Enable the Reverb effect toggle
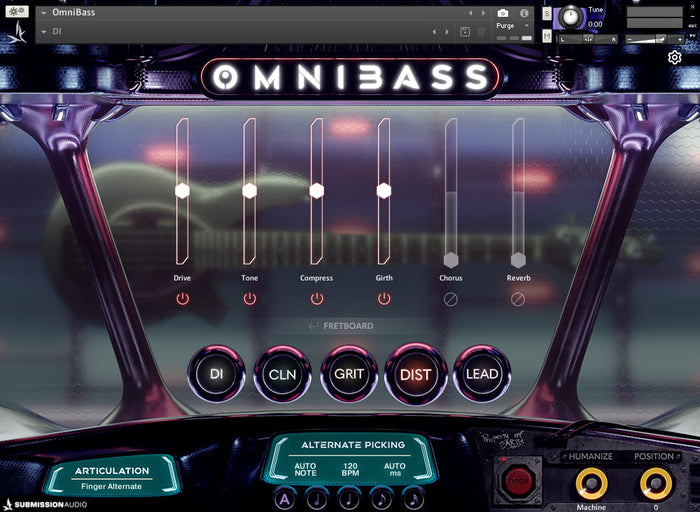The image size is (700, 512). pyautogui.click(x=518, y=299)
